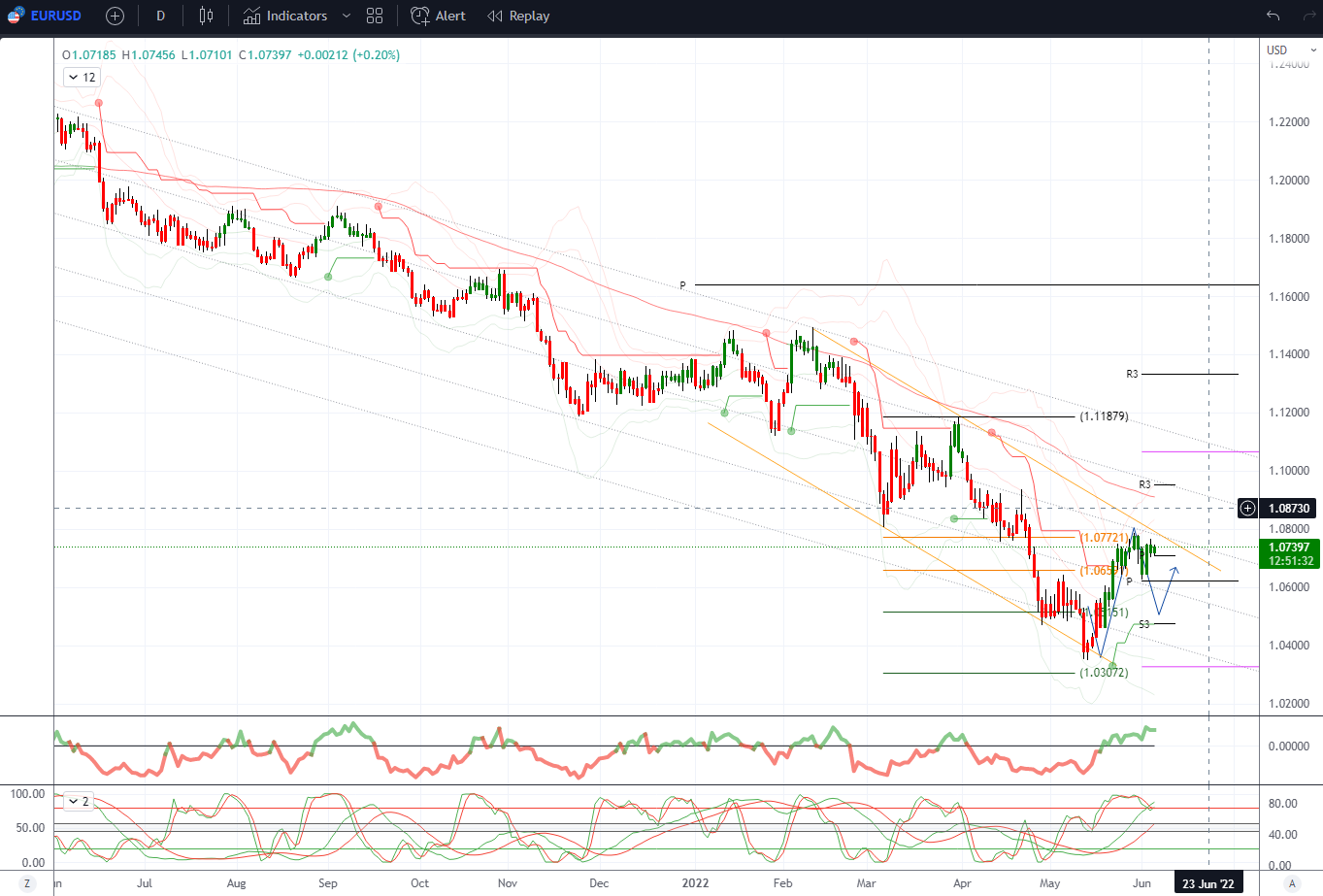Redo the last chart action
1323x896 pixels.
coord(1308,16)
